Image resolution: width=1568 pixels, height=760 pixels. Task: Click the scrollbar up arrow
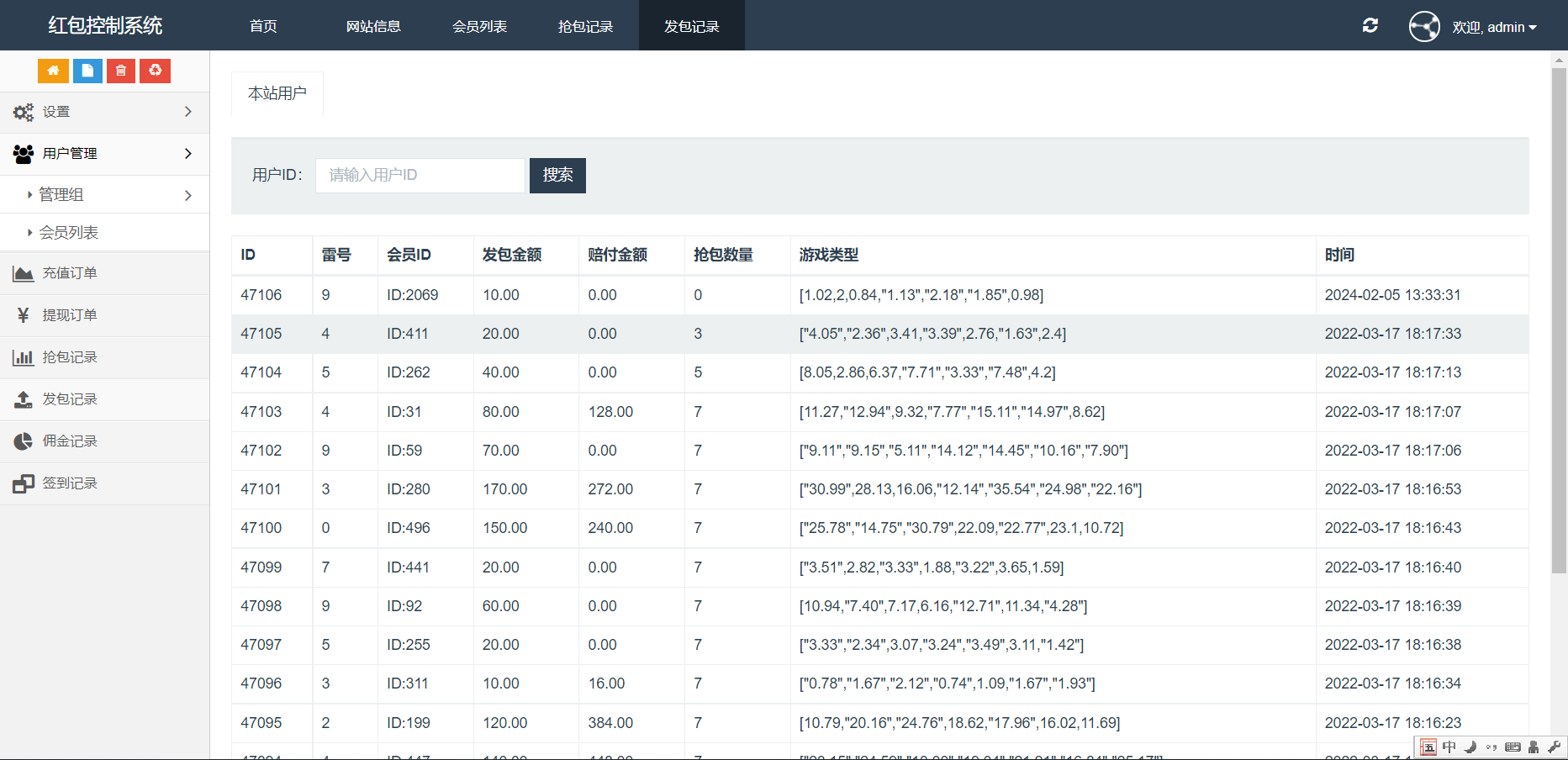click(x=1559, y=60)
